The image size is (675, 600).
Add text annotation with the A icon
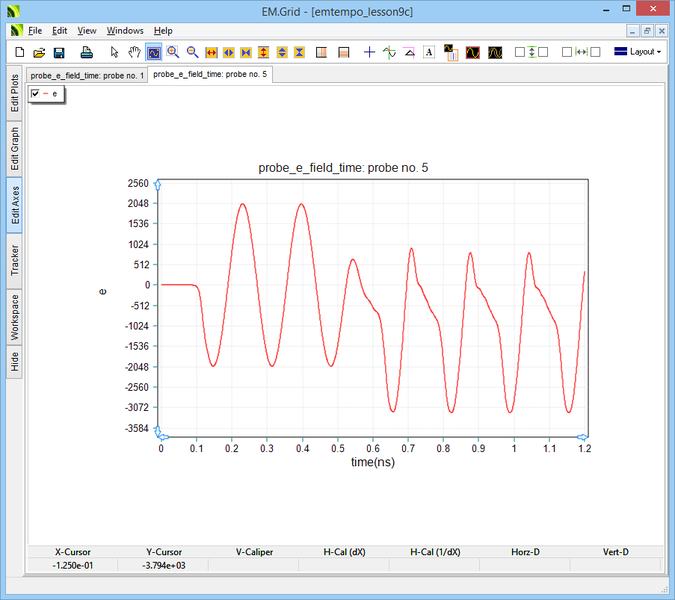coord(429,52)
